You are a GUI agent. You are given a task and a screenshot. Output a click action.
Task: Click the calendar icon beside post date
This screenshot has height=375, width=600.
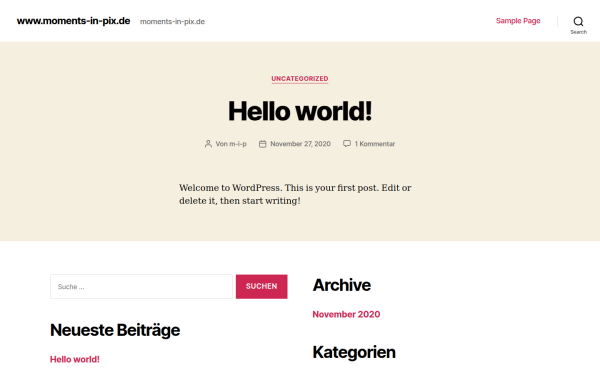pyautogui.click(x=262, y=144)
